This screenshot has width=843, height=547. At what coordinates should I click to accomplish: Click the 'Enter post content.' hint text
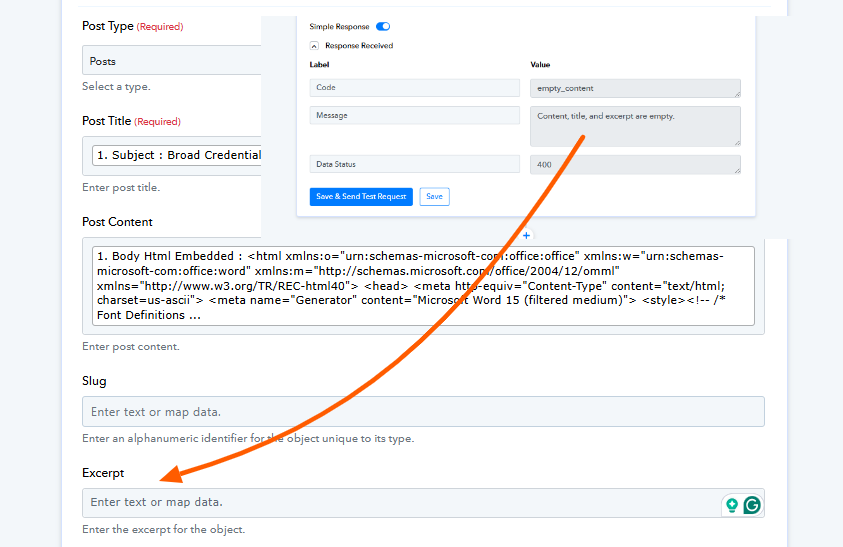131,347
